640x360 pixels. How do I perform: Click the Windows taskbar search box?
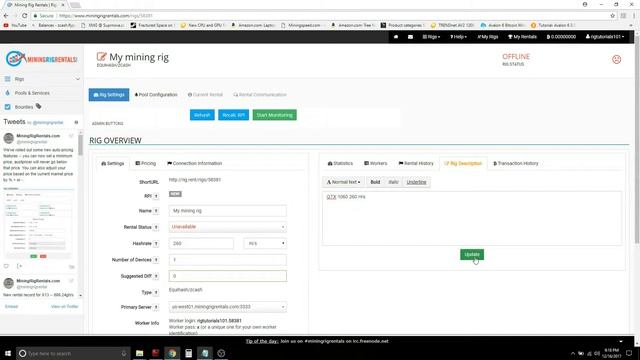(73, 353)
